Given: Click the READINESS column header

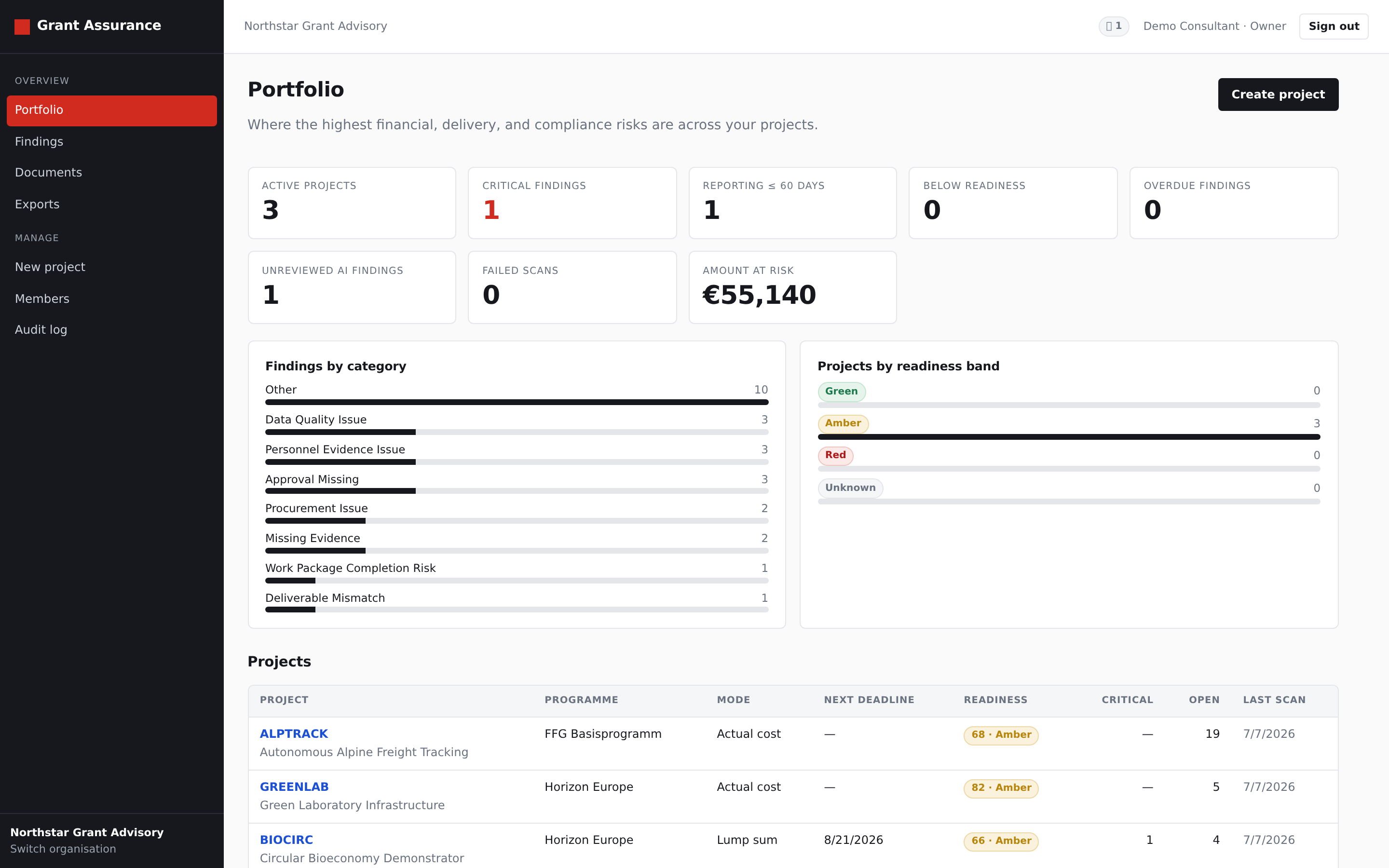Looking at the screenshot, I should point(996,700).
